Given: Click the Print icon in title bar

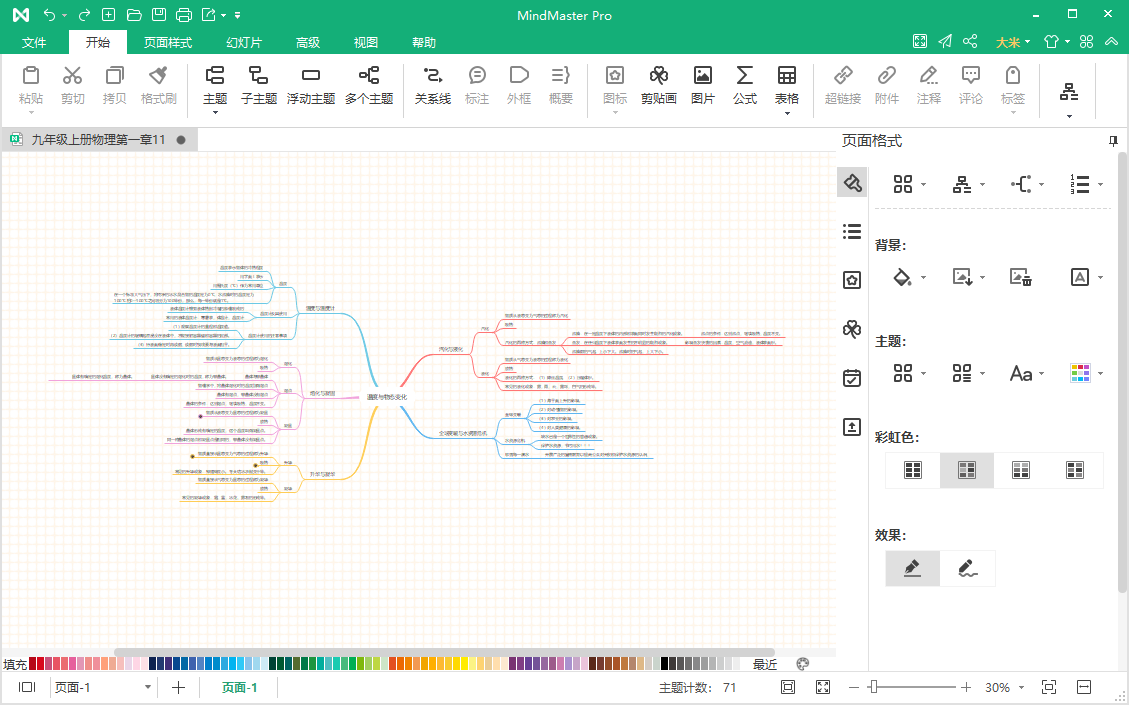Looking at the screenshot, I should coord(184,15).
